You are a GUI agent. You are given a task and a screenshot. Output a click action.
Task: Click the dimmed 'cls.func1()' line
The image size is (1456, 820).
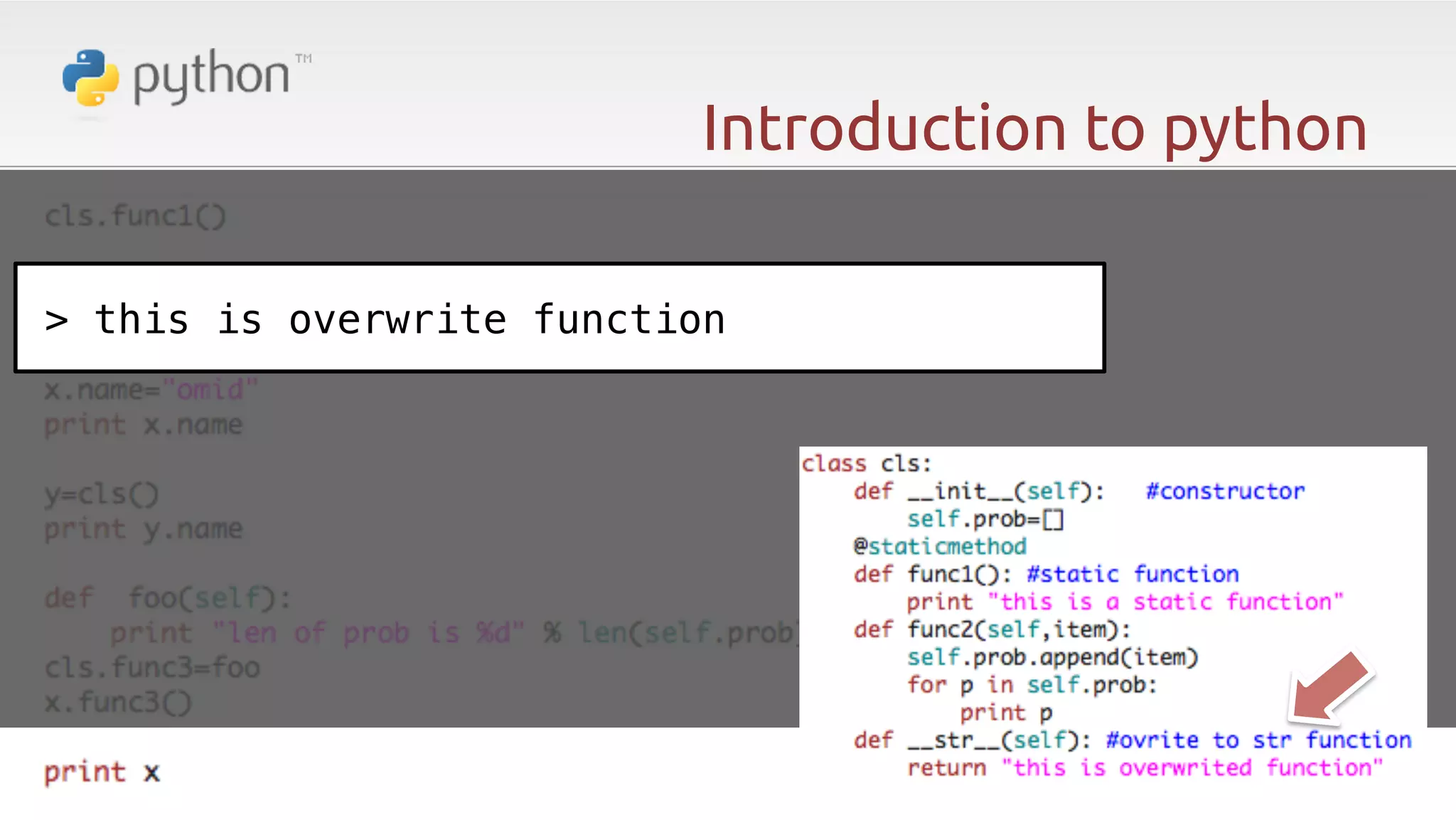(135, 215)
